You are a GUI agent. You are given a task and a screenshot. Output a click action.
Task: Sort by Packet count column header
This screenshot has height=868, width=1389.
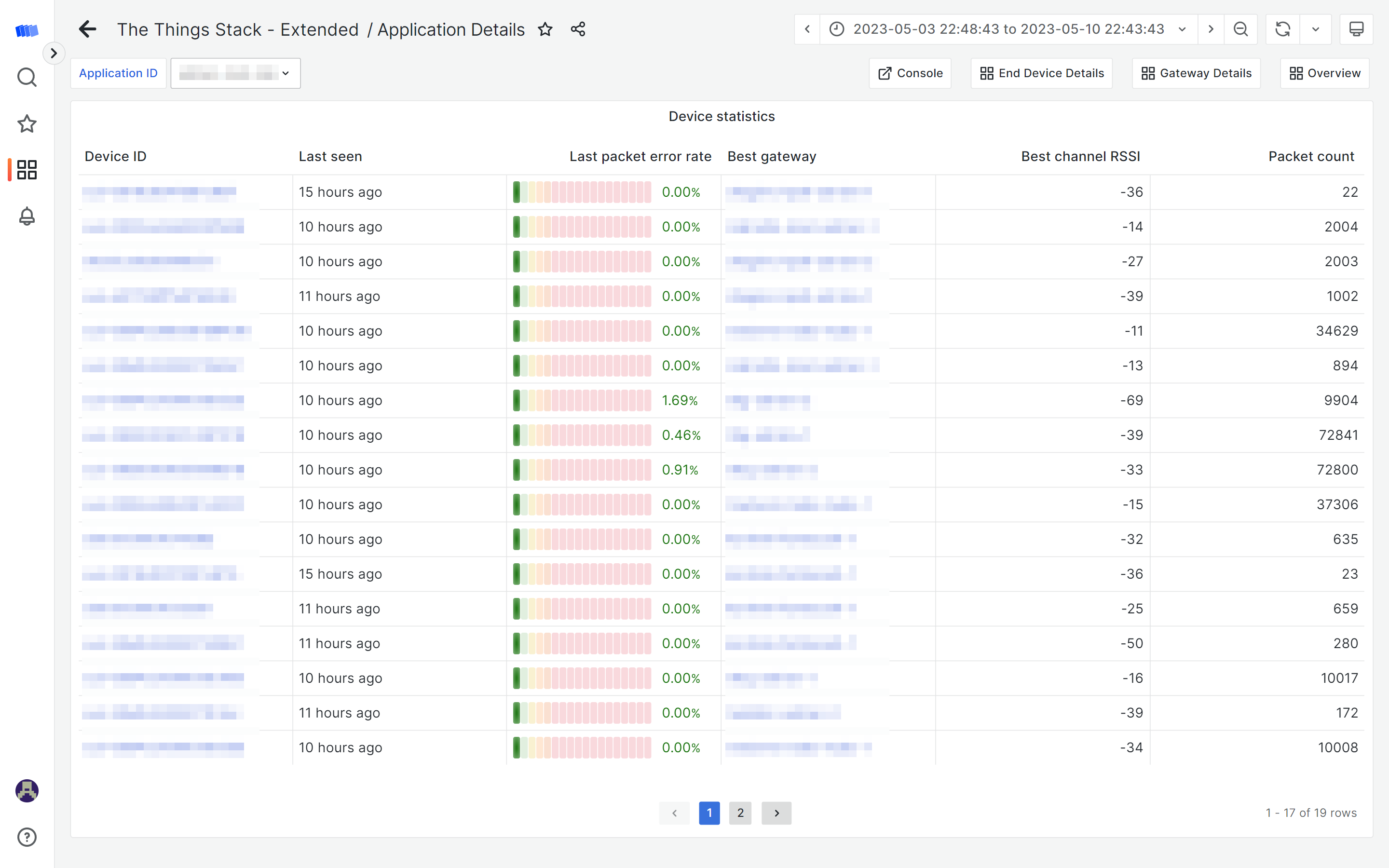coord(1311,156)
